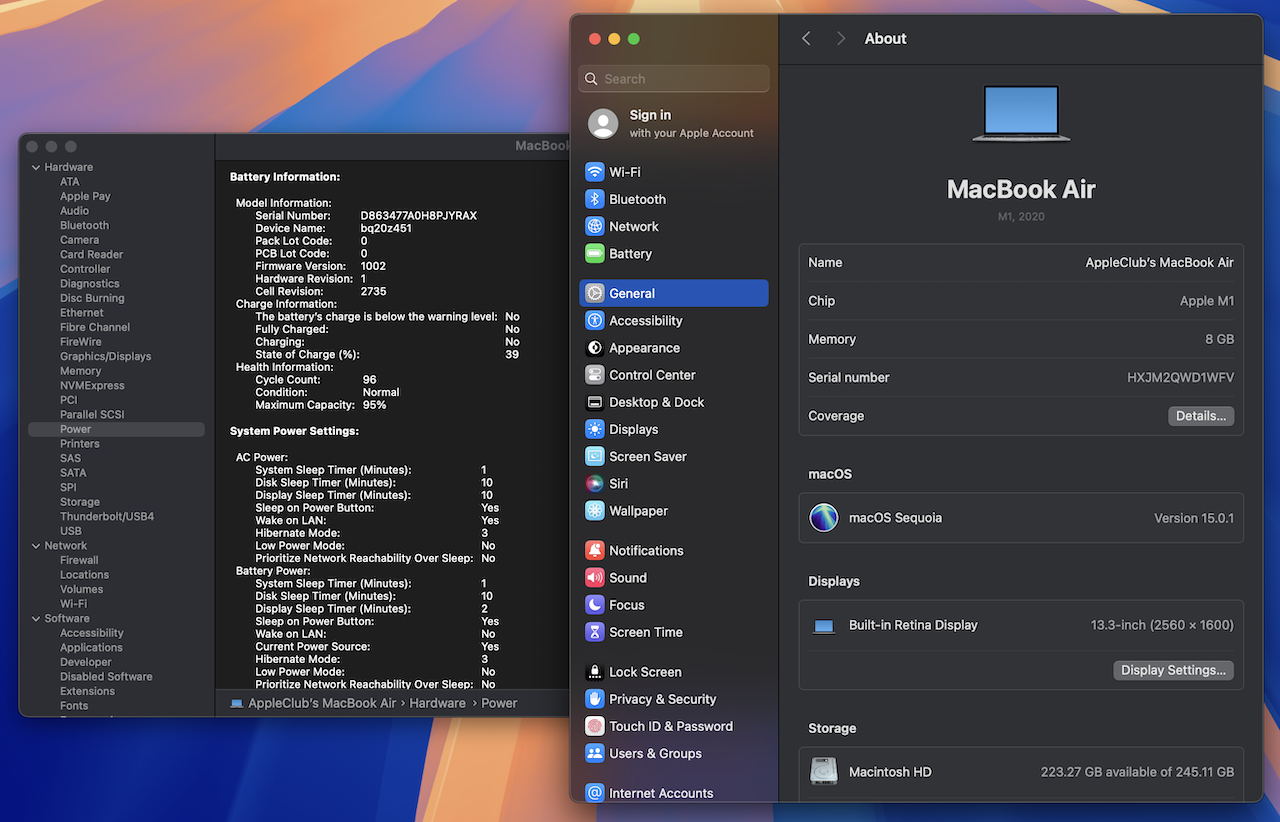Image resolution: width=1280 pixels, height=822 pixels.
Task: Select Extensions in Software list
Action: (87, 691)
